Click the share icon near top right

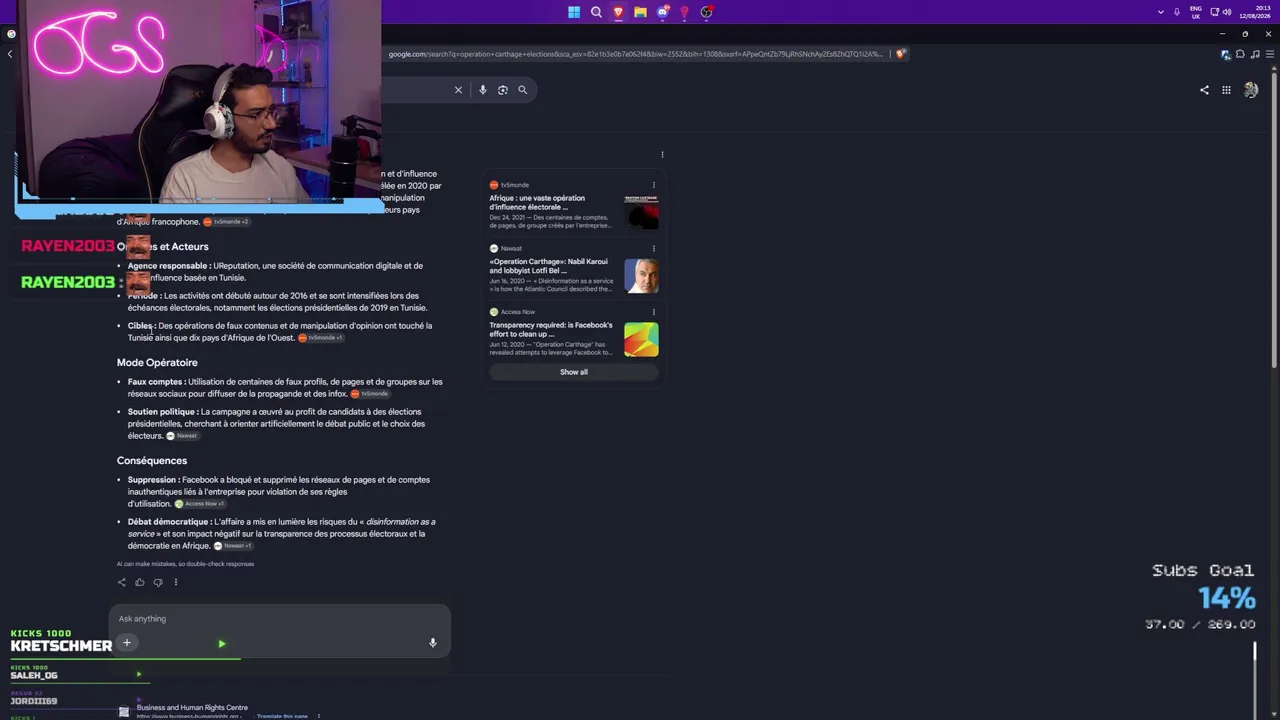point(1204,90)
